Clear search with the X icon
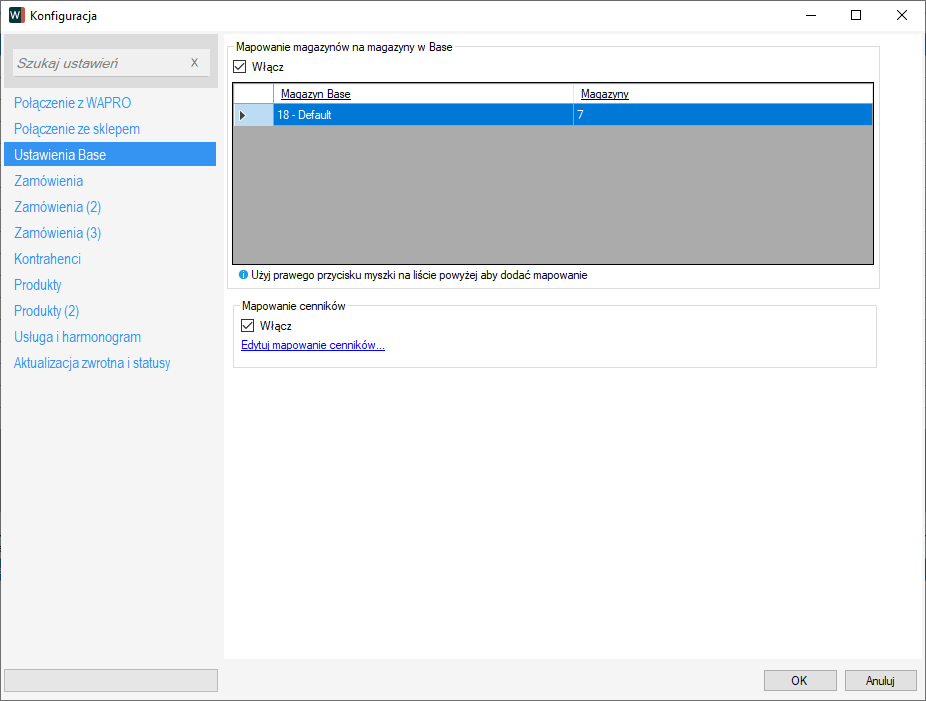 point(194,62)
